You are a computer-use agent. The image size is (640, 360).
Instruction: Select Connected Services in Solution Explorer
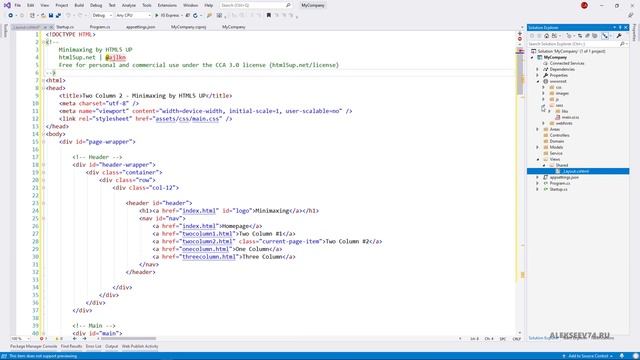pyautogui.click(x=567, y=63)
